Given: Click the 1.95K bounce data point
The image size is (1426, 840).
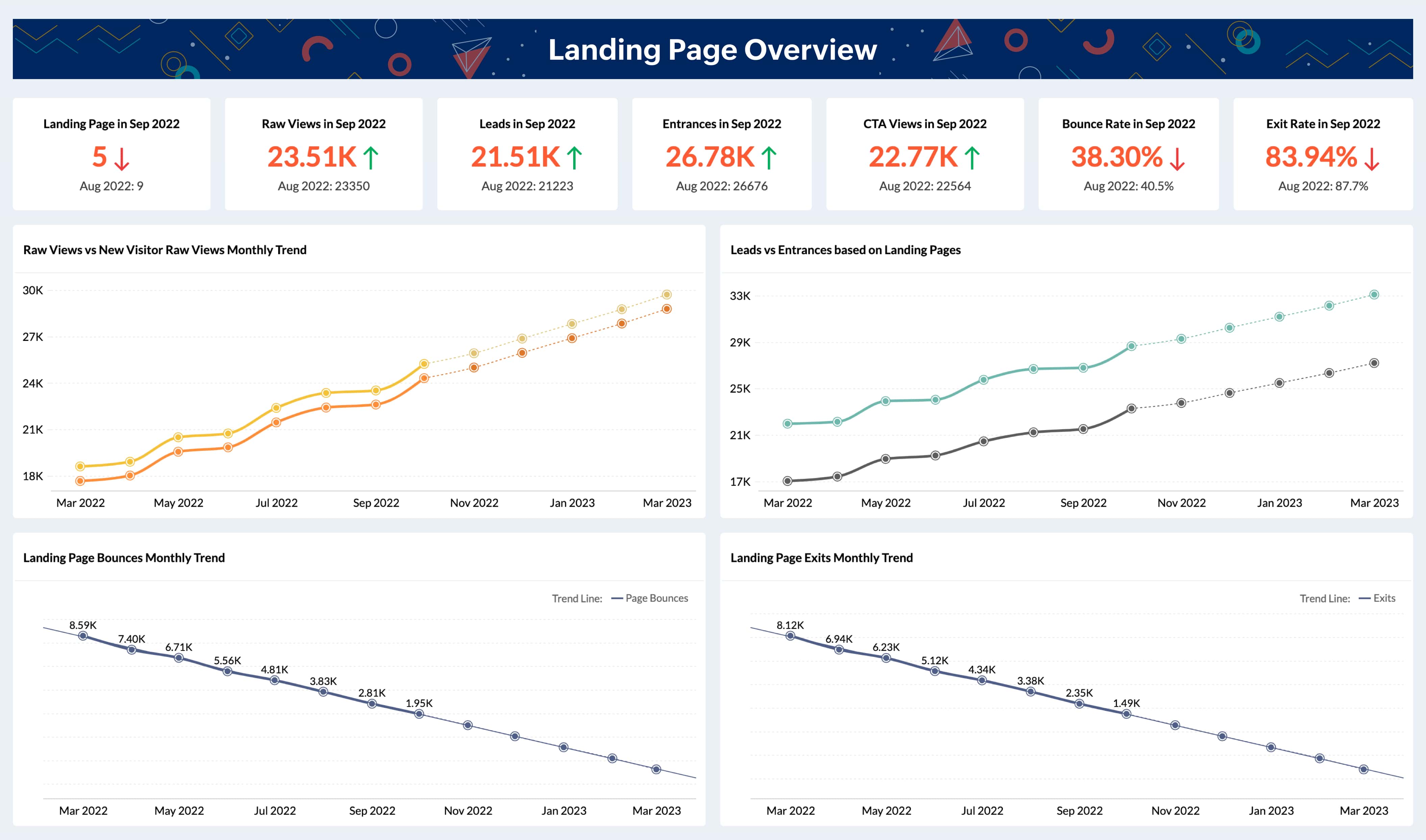Looking at the screenshot, I should [419, 714].
